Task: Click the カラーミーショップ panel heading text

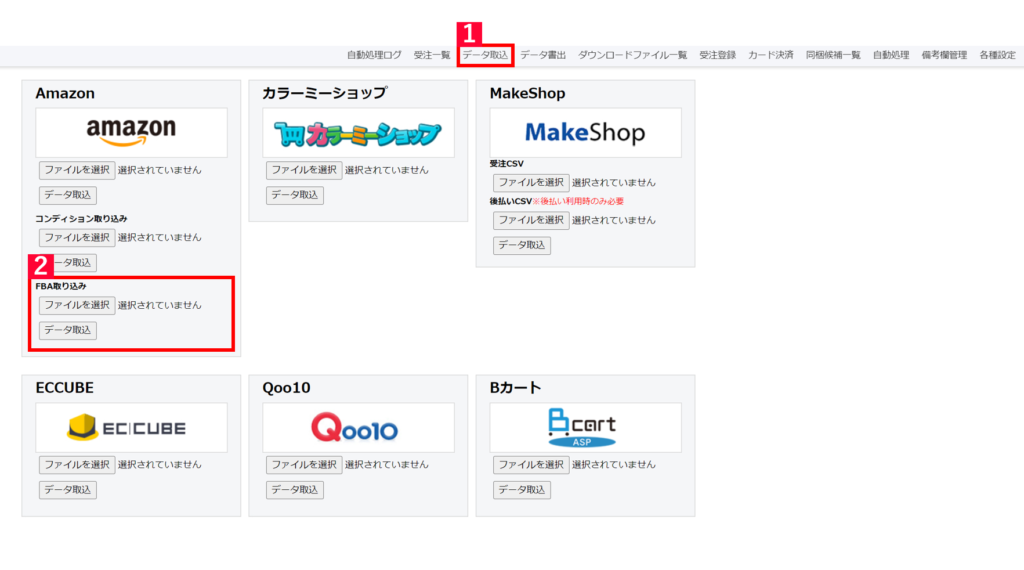Action: (x=325, y=93)
